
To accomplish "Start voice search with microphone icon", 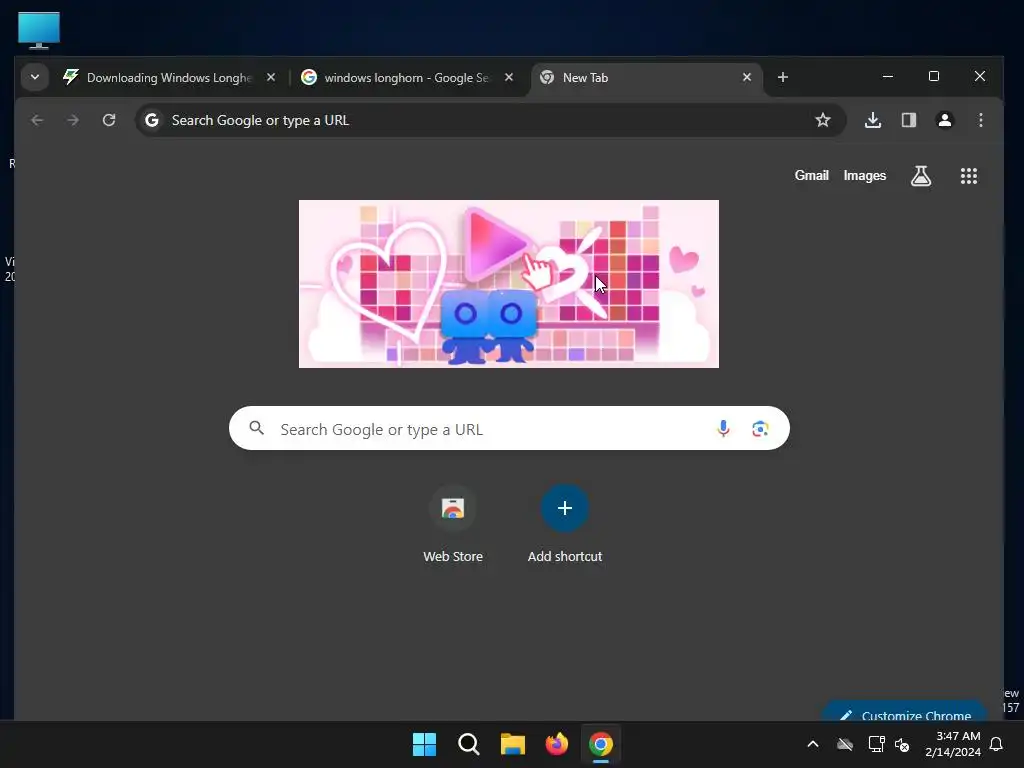I will point(723,428).
